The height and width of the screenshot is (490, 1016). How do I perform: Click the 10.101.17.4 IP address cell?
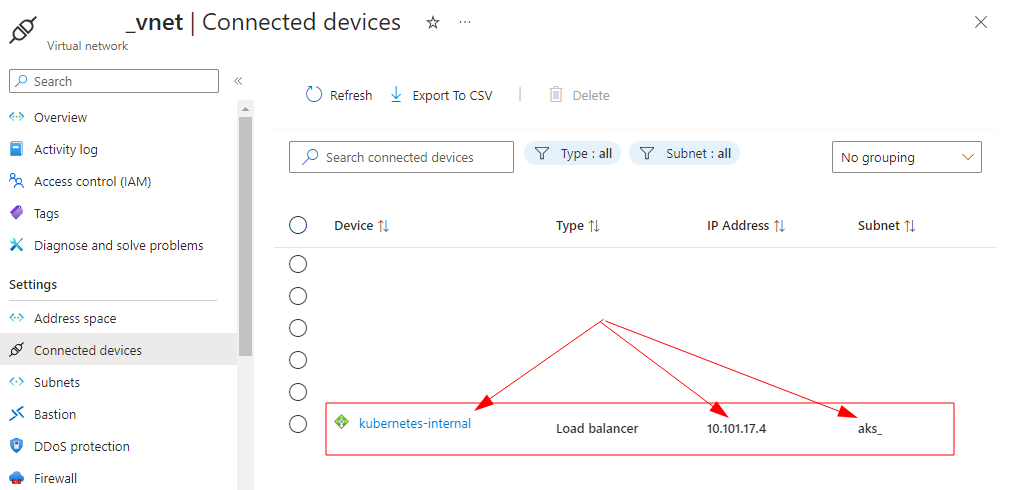[x=737, y=428]
